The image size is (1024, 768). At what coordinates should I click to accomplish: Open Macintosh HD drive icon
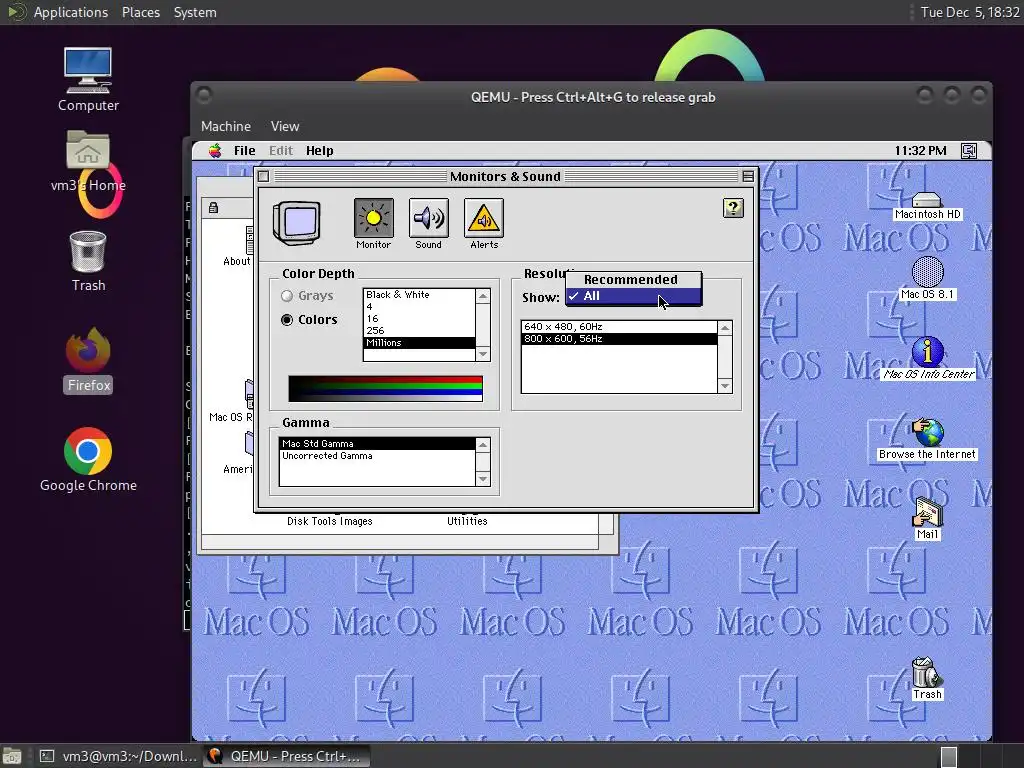927,205
